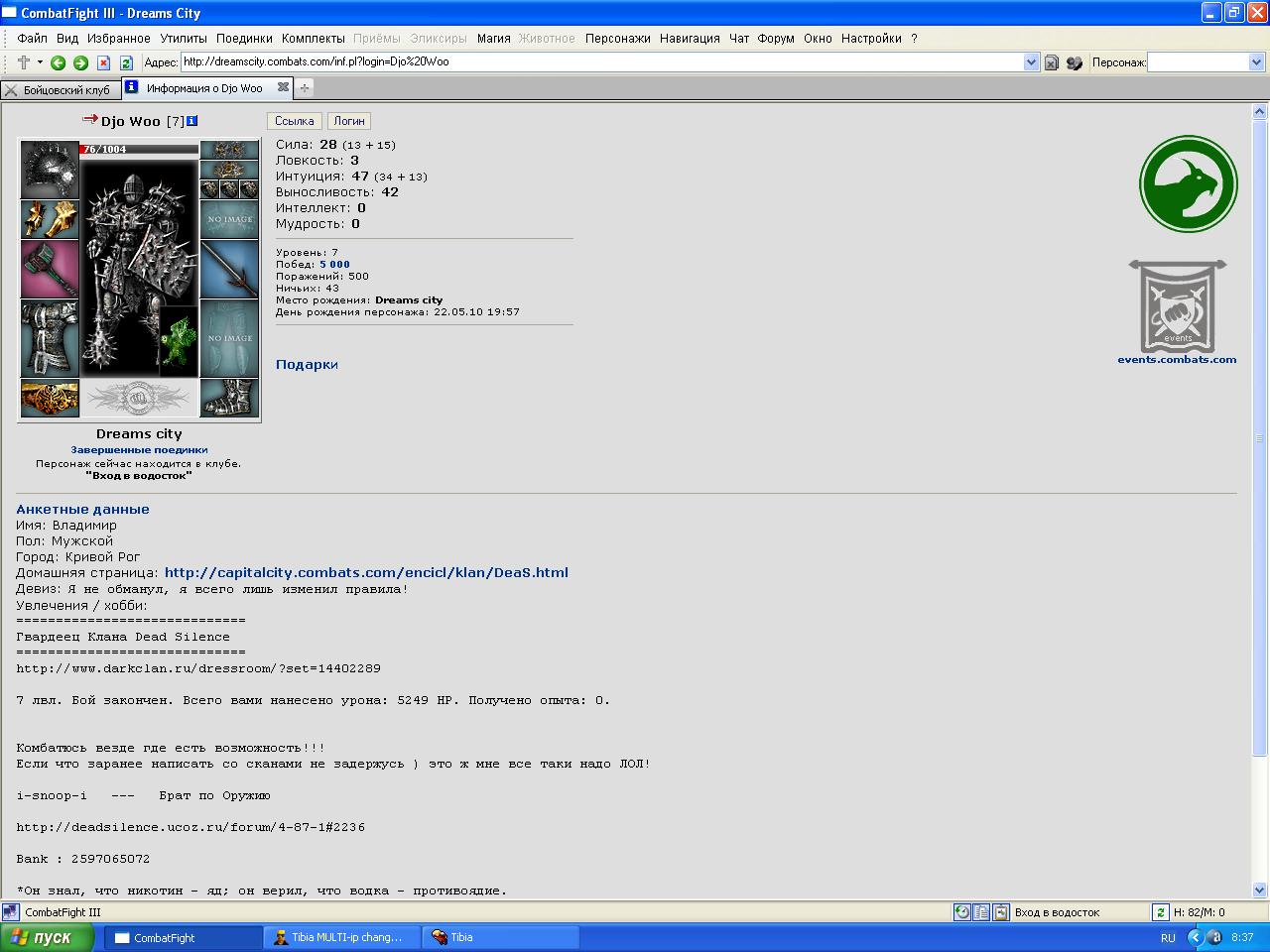Click the blue info icon beside Djo Woo [7]
1270x952 pixels.
tap(192, 121)
